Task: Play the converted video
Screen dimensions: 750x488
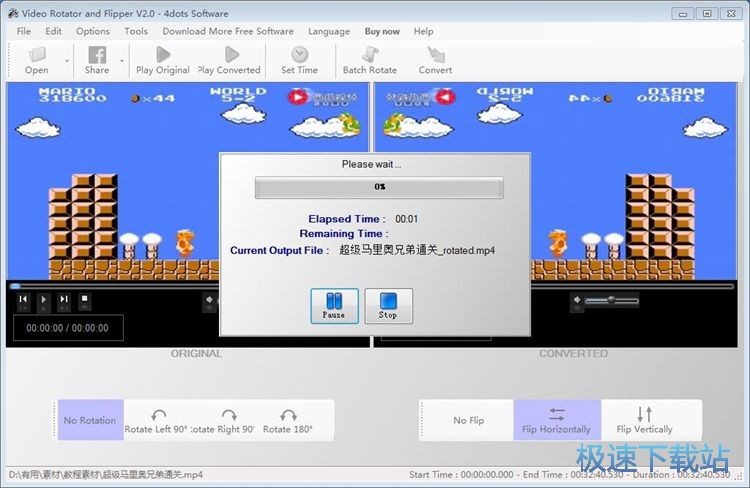Action: pyautogui.click(x=230, y=60)
